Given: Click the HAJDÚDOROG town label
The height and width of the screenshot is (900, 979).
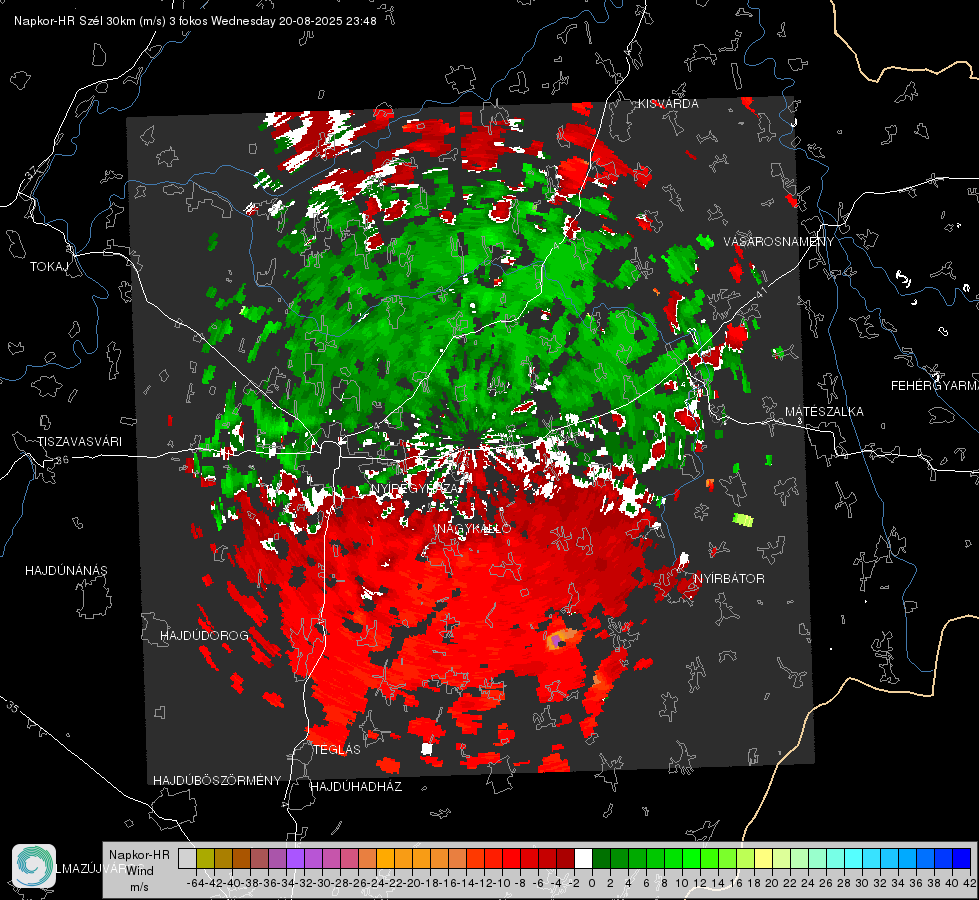Looking at the screenshot, I should pos(204,636).
